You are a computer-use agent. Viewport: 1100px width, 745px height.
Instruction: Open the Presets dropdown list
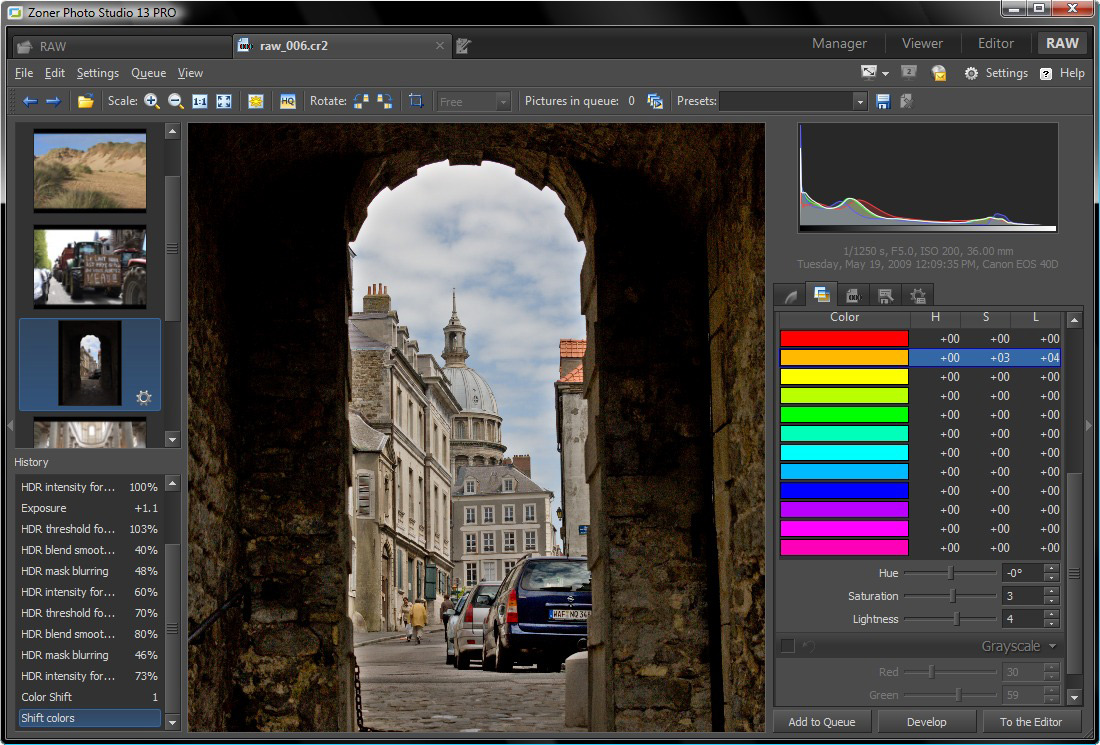[x=859, y=101]
